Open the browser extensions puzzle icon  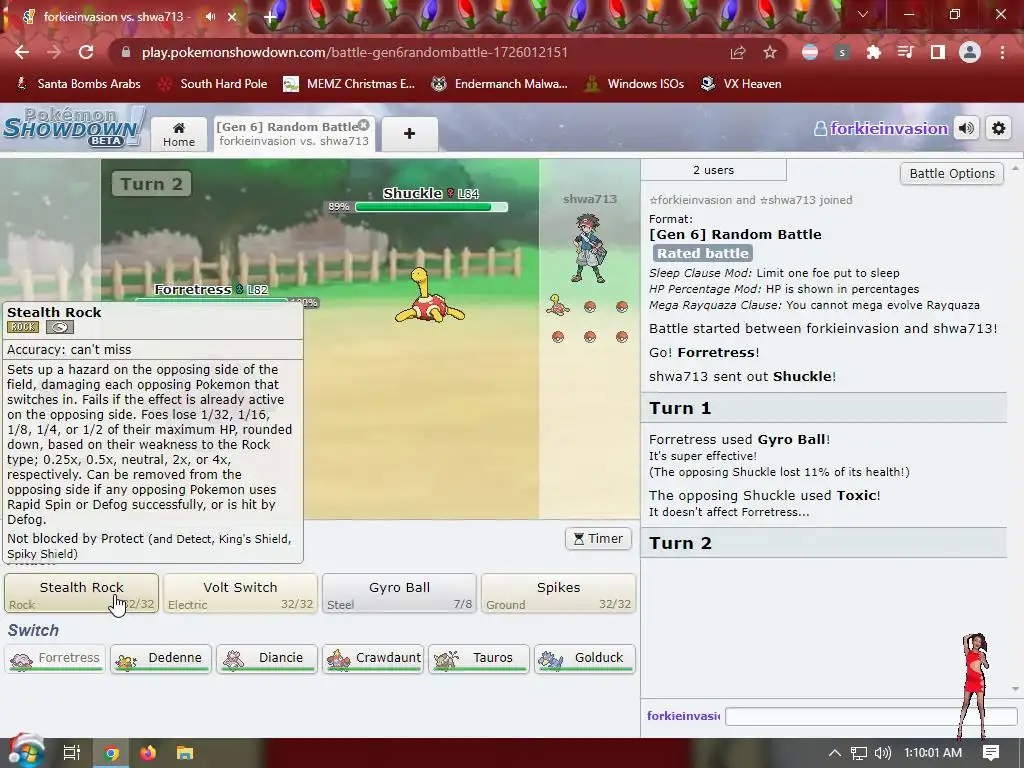874,52
